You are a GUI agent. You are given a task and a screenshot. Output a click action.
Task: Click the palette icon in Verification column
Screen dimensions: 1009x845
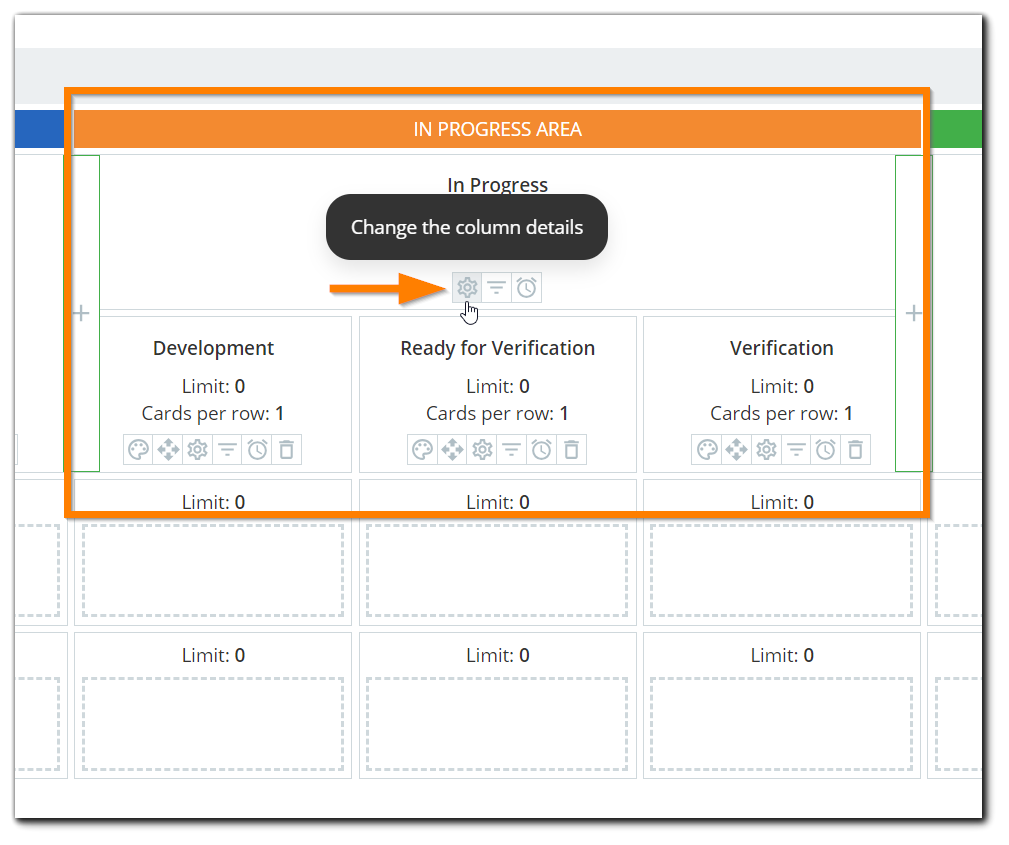pyautogui.click(x=707, y=449)
